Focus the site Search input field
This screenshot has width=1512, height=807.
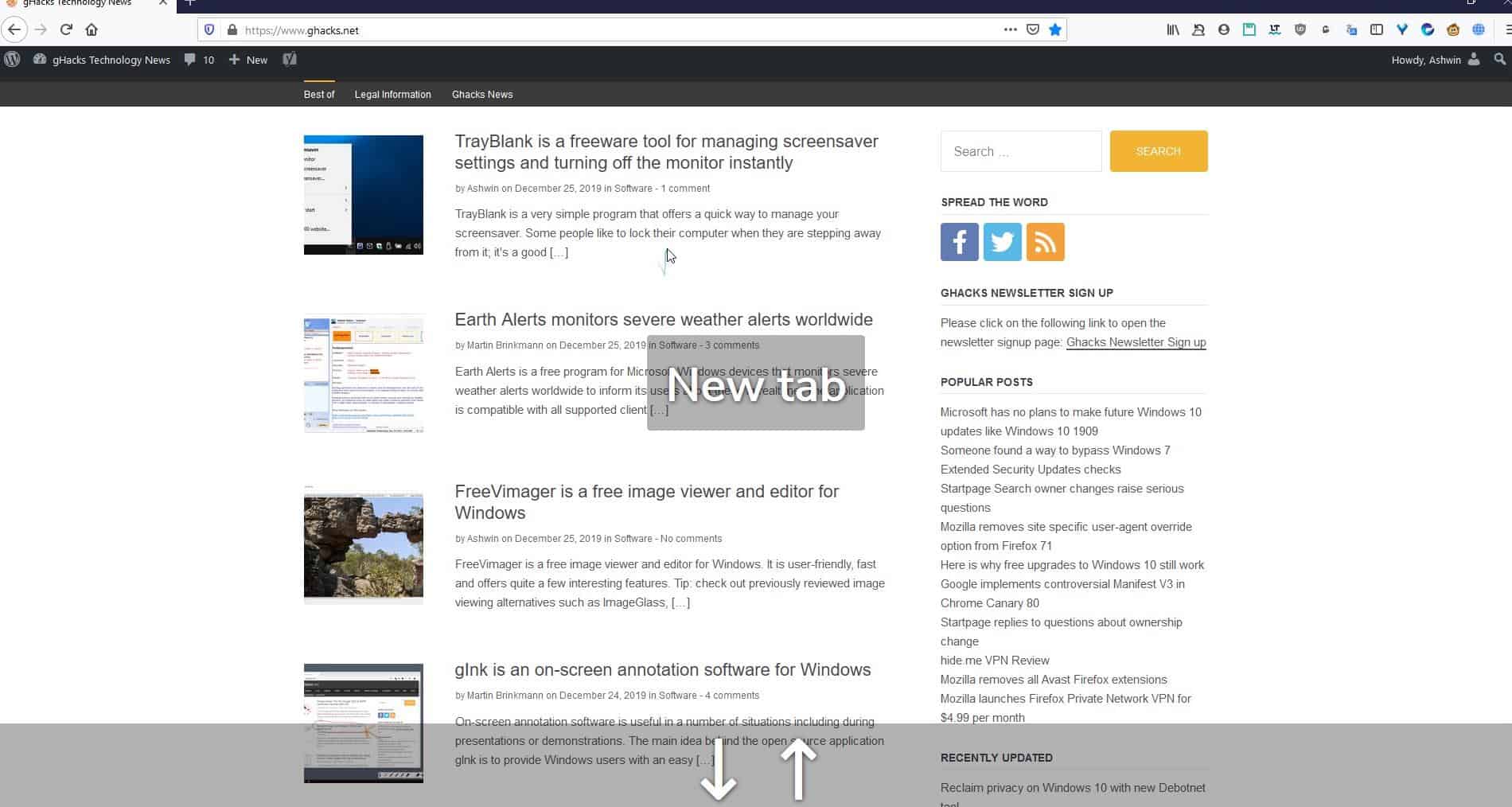(x=1021, y=151)
